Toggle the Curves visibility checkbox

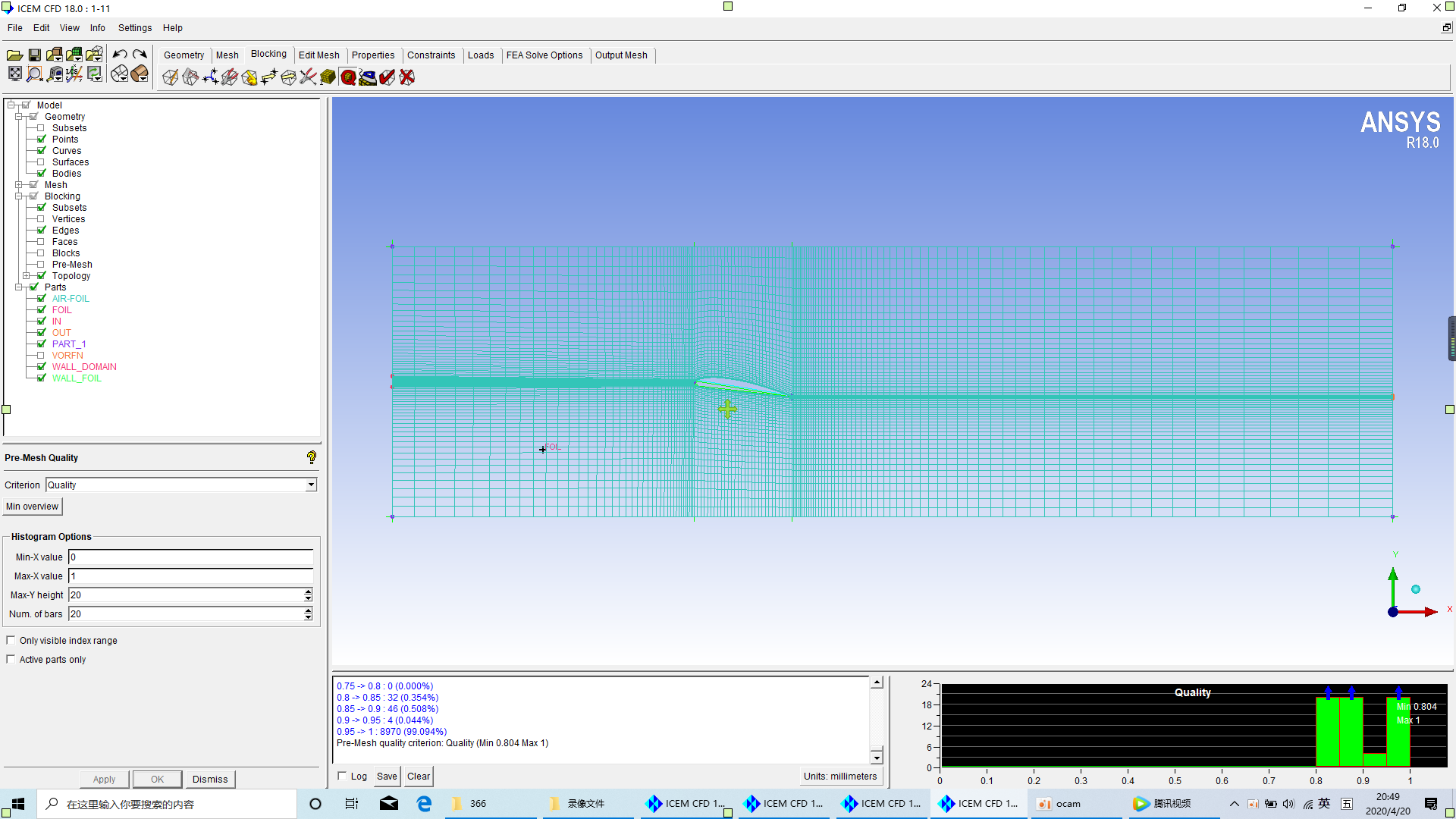[42, 151]
